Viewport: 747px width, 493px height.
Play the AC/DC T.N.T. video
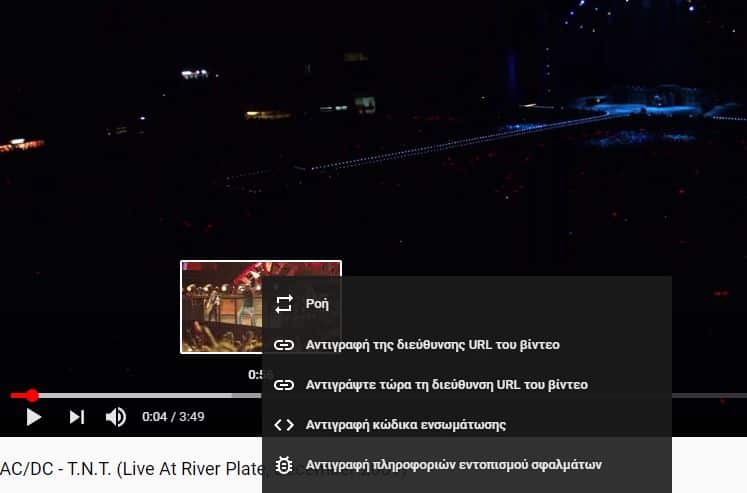point(33,417)
